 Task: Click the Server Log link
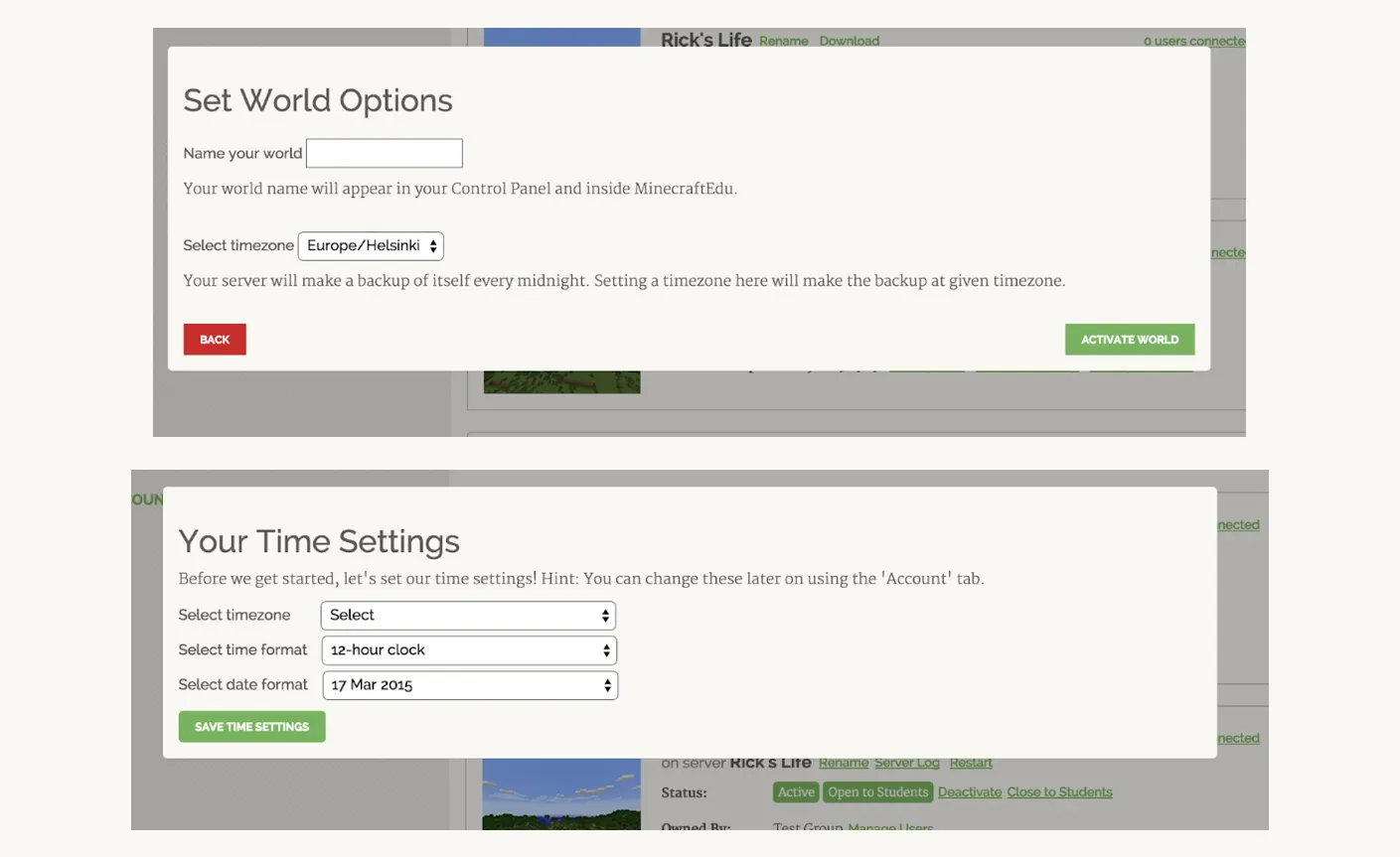pos(907,763)
